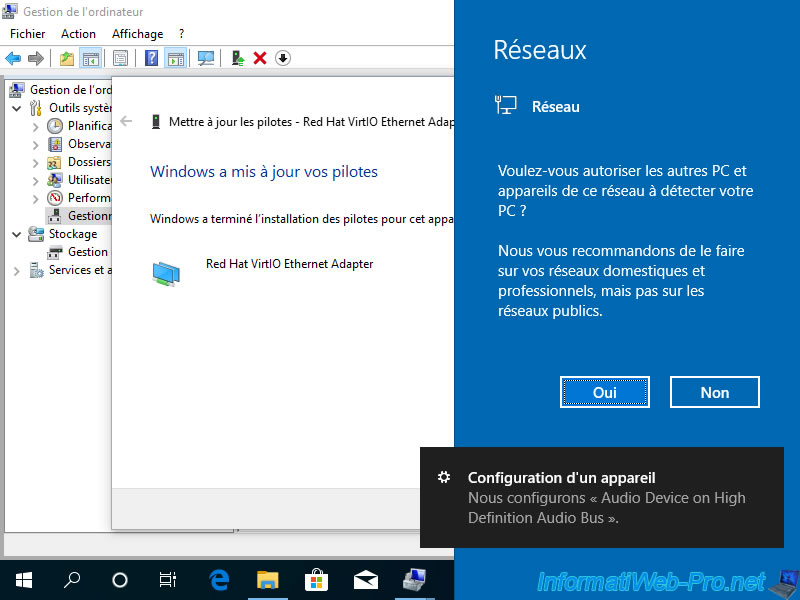This screenshot has height=600, width=800.
Task: Toggle the action pane toolbar icon
Action: point(176,58)
